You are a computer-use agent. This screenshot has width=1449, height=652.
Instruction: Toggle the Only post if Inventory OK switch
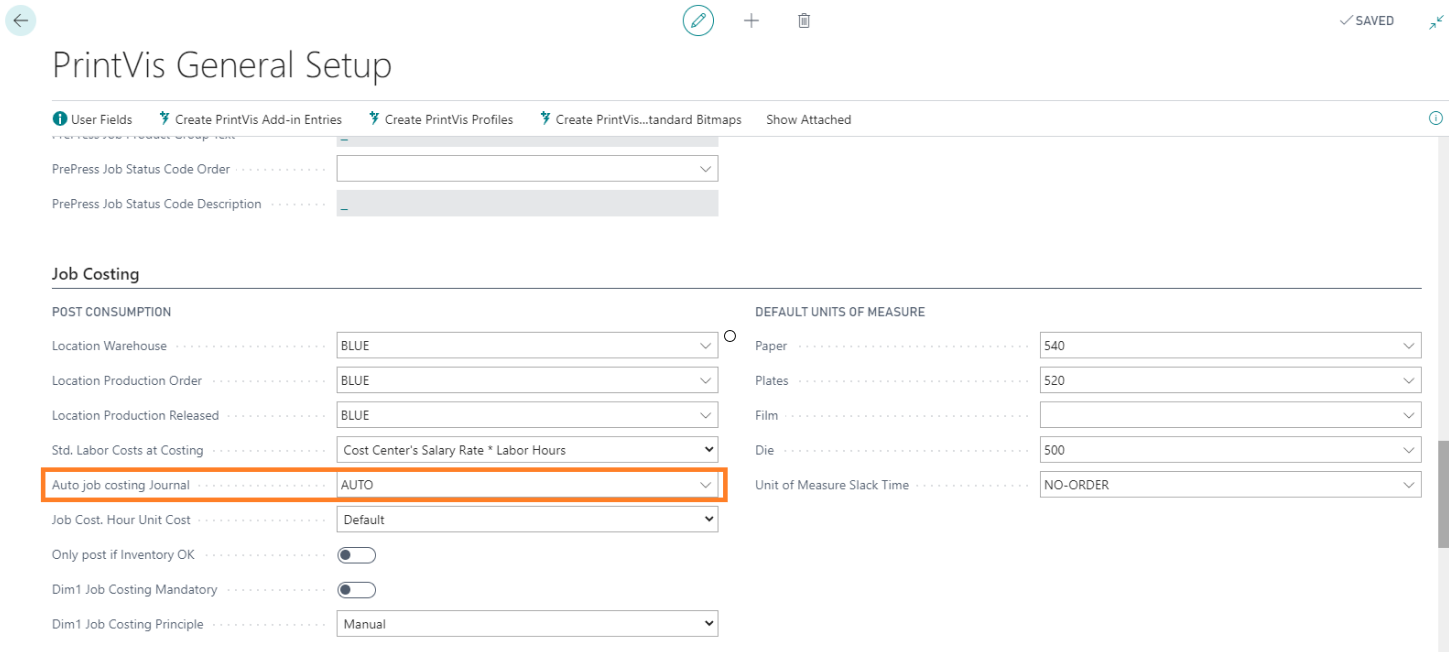pos(356,555)
